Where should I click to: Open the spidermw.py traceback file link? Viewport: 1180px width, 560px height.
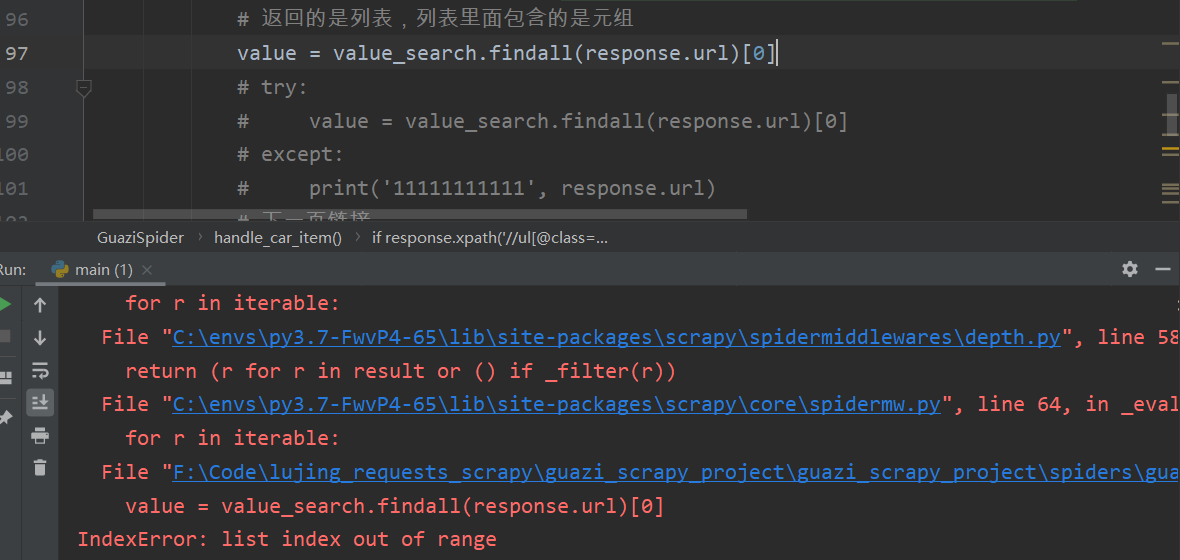[557, 405]
